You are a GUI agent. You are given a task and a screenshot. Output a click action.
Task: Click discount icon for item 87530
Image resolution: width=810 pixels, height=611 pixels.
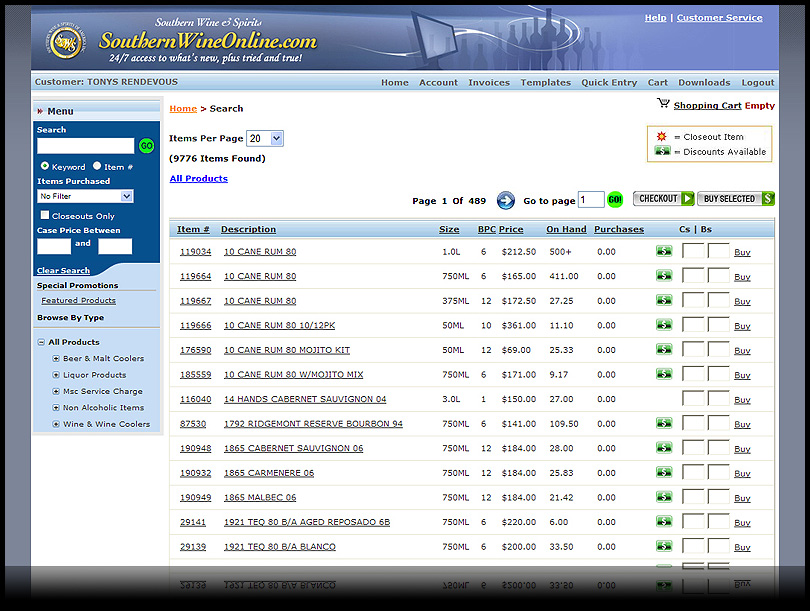coord(664,424)
